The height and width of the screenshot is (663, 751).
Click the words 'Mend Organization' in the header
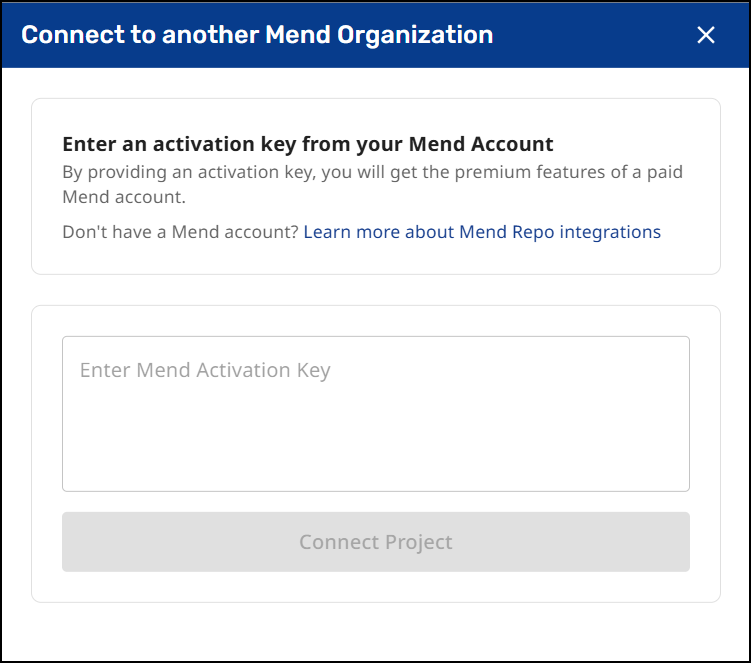[x=379, y=35]
